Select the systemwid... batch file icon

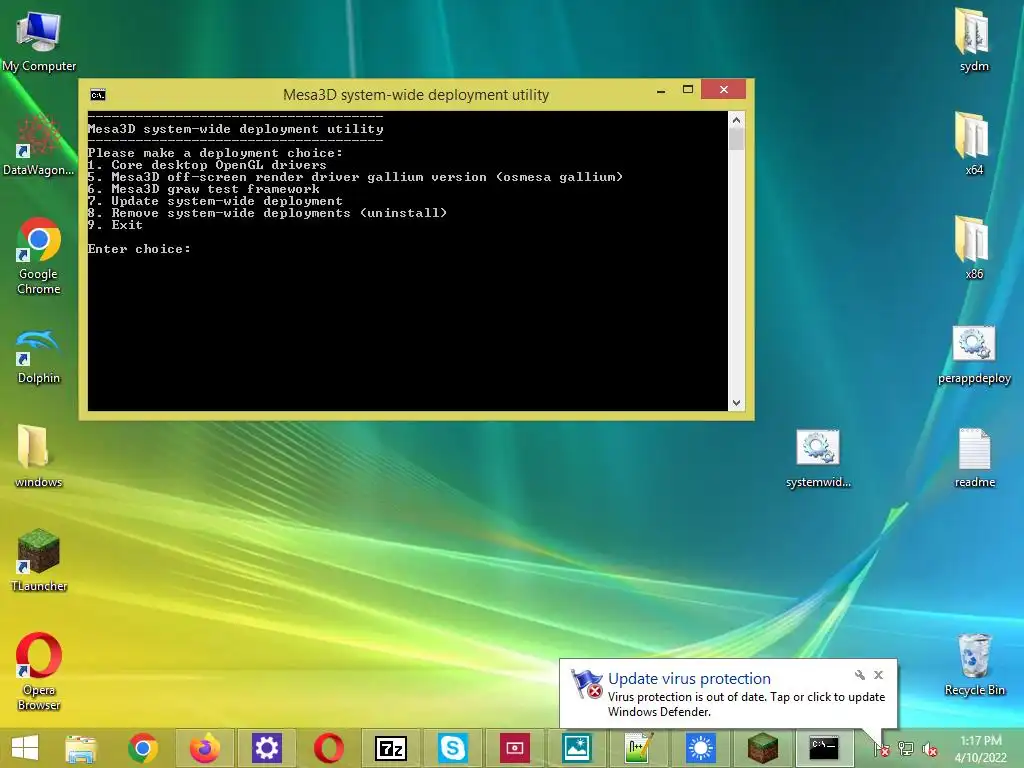pyautogui.click(x=818, y=458)
